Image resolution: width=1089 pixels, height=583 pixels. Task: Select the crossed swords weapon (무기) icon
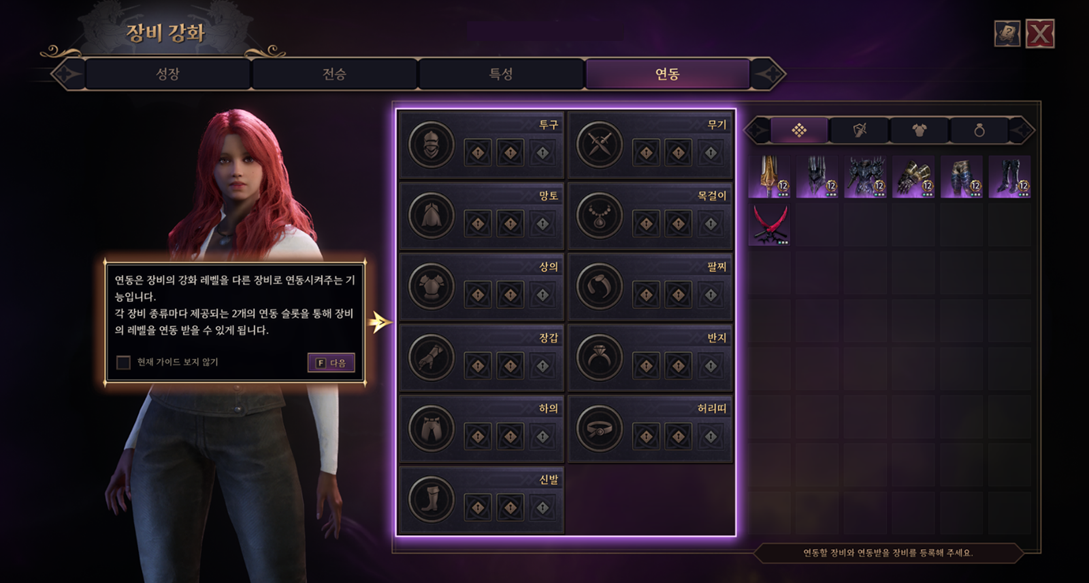pyautogui.click(x=599, y=145)
